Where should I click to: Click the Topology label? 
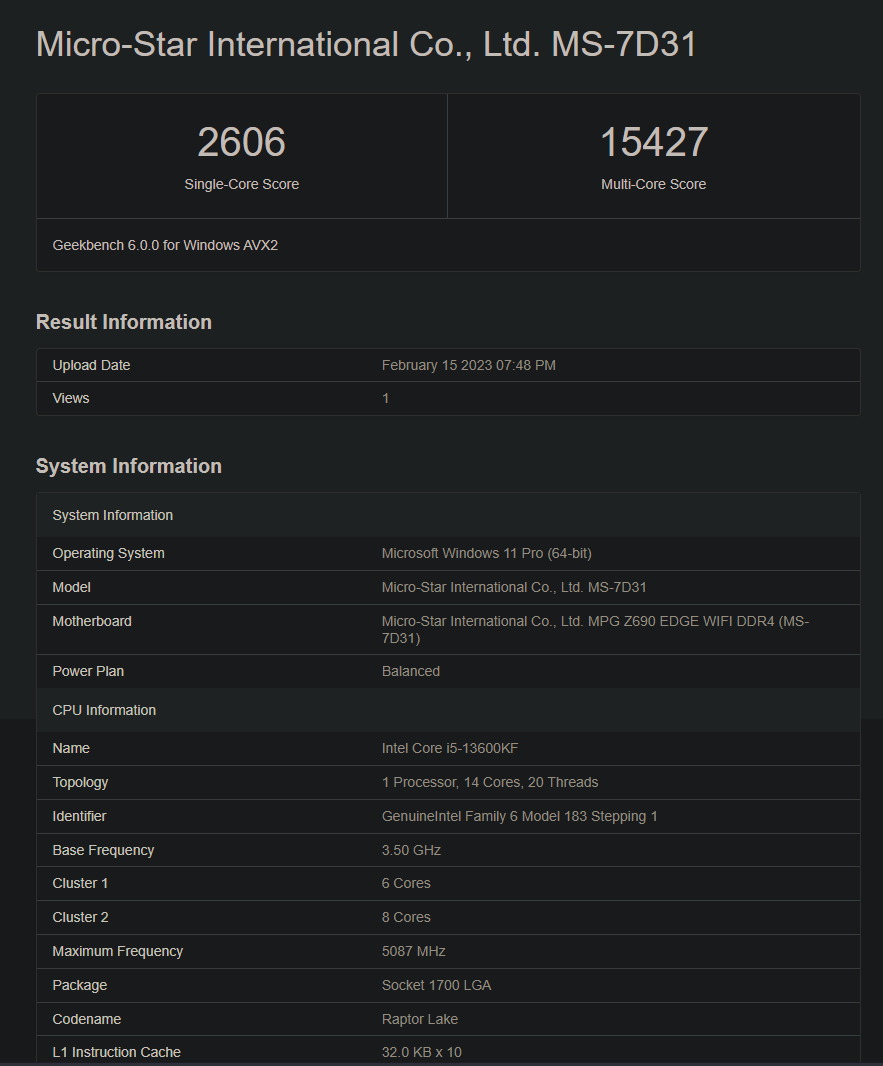click(x=80, y=783)
